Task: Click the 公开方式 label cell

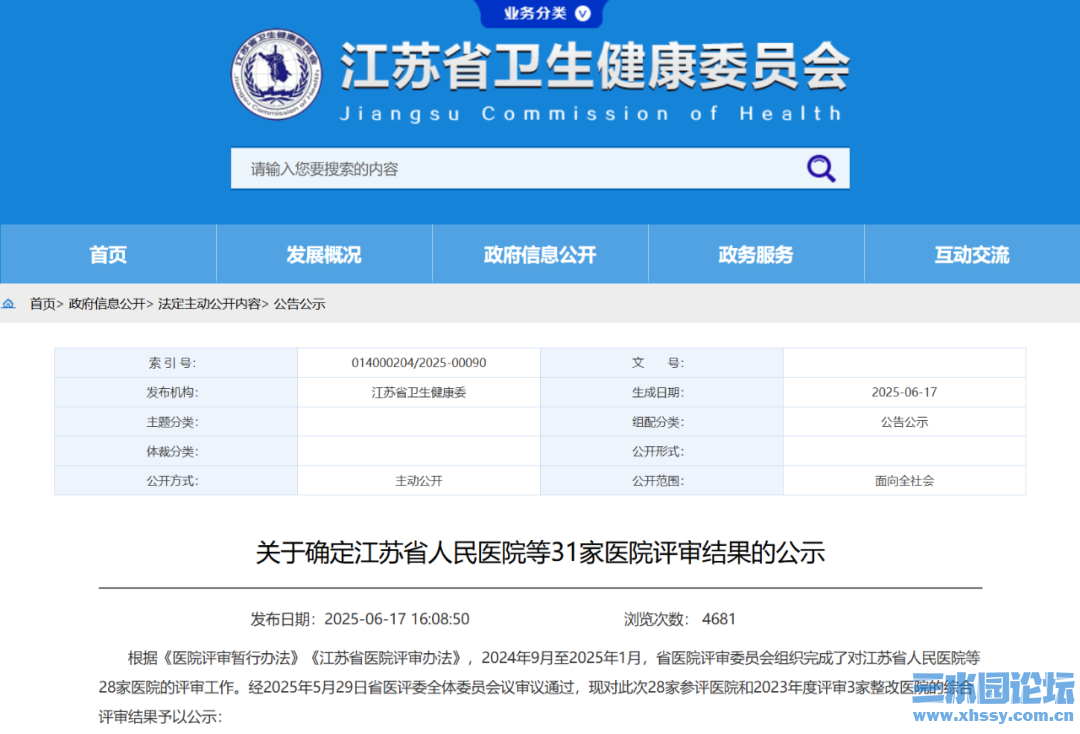Action: point(176,481)
